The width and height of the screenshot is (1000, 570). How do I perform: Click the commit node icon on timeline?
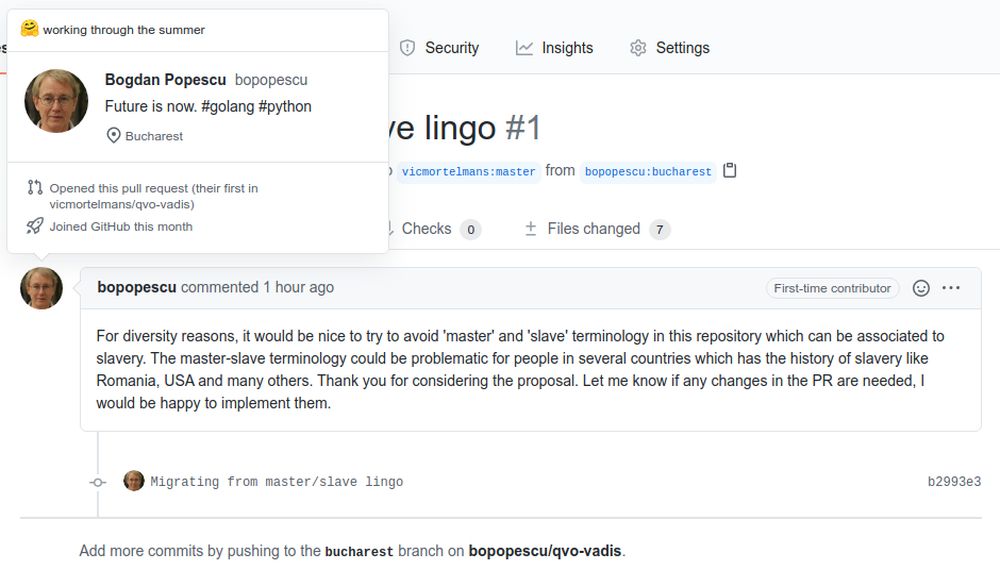[98, 483]
